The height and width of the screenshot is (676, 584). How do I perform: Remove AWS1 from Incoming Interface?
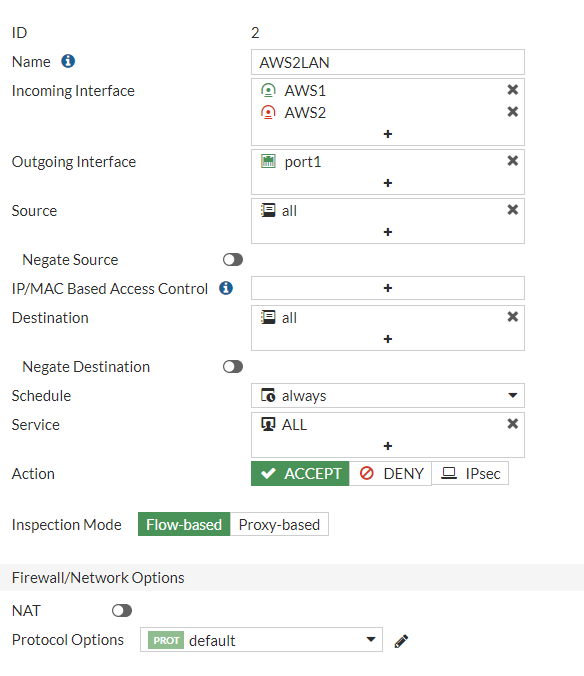[512, 90]
